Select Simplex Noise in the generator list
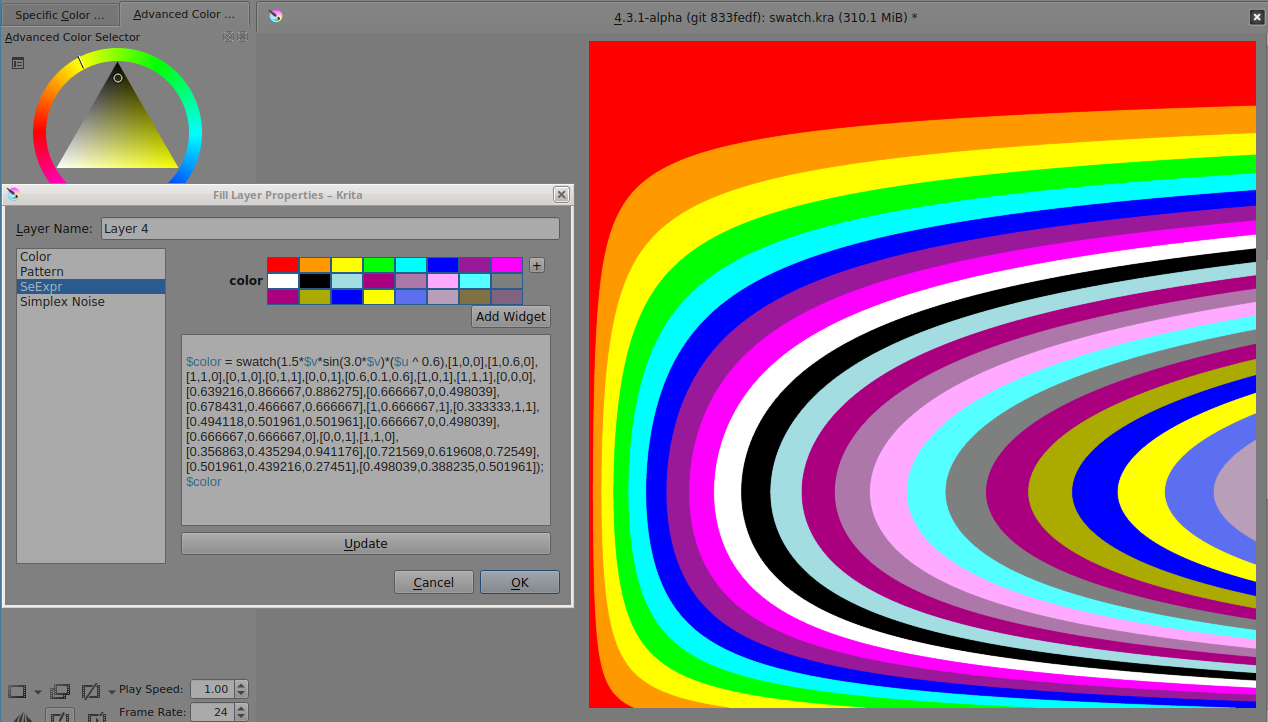This screenshot has width=1268, height=722. [x=62, y=302]
